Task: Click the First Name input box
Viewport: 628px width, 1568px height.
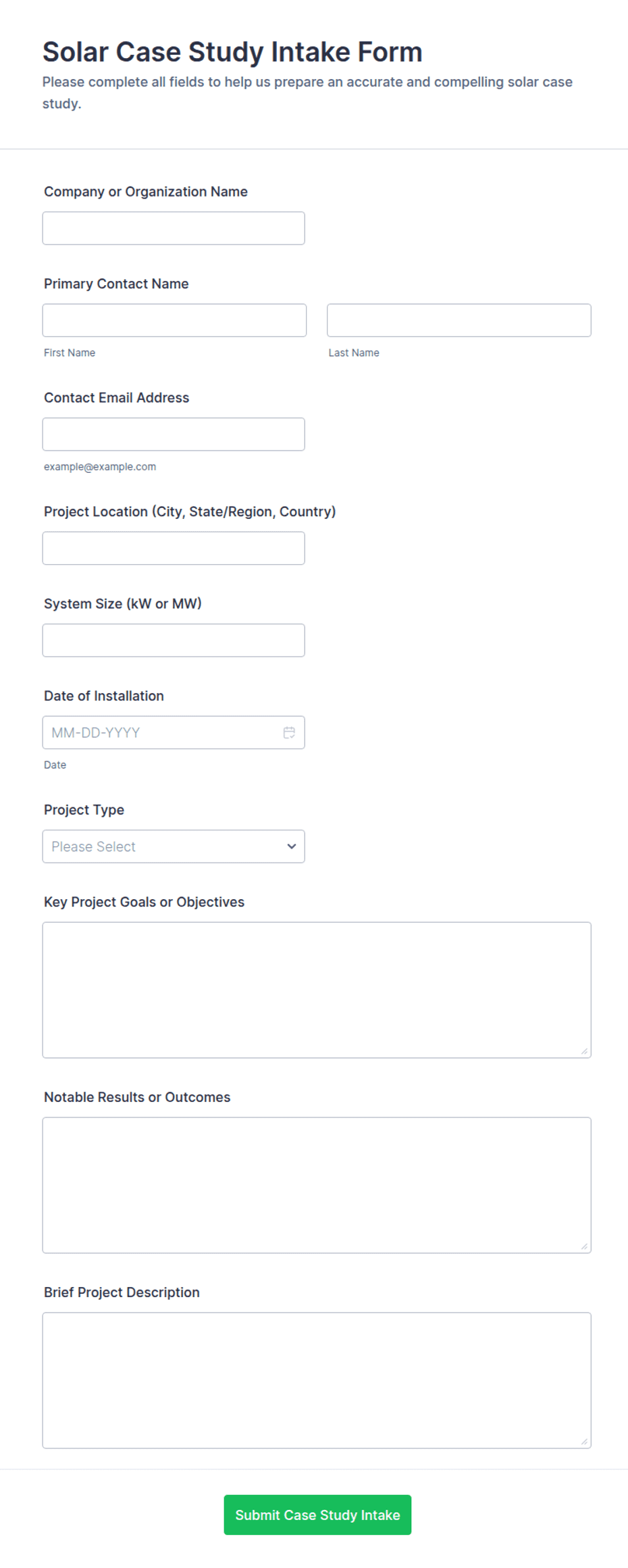Action: coord(174,320)
